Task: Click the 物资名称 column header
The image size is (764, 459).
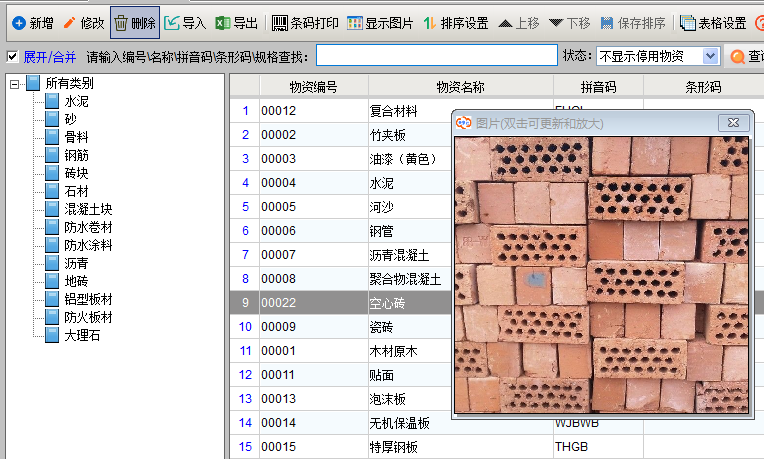Action: click(x=460, y=87)
